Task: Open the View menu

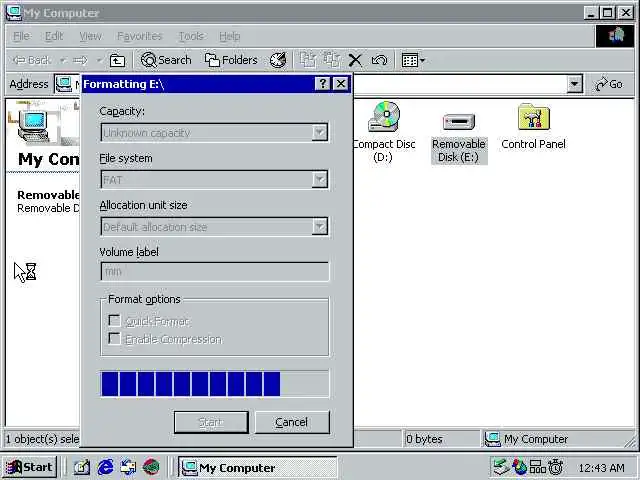Action: tap(90, 36)
